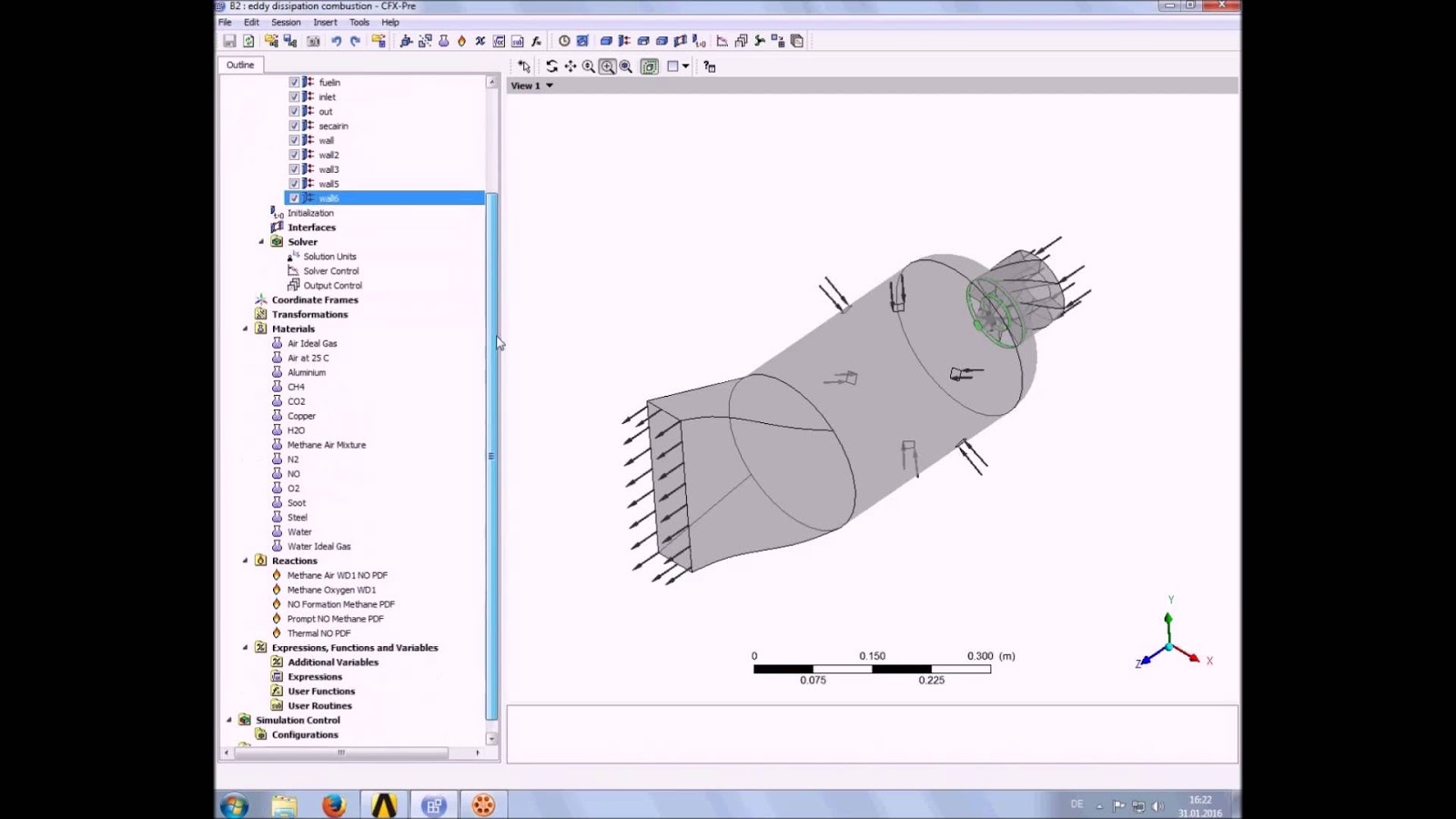This screenshot has width=1456, height=819.
Task: Open the View 1 dropdown arrow
Action: click(x=550, y=86)
